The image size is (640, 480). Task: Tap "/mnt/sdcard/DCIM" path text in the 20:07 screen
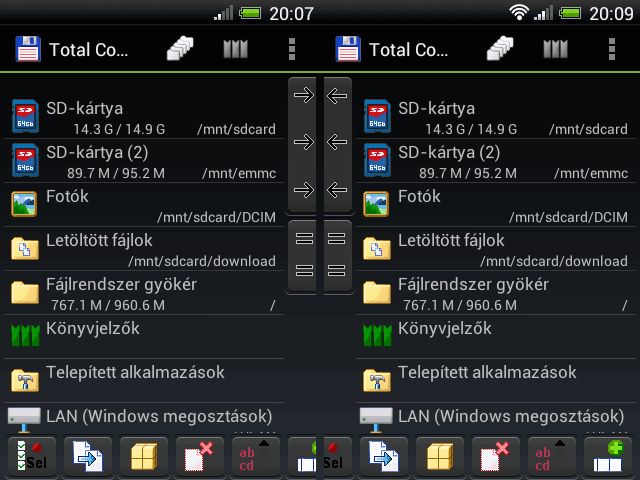tap(217, 217)
